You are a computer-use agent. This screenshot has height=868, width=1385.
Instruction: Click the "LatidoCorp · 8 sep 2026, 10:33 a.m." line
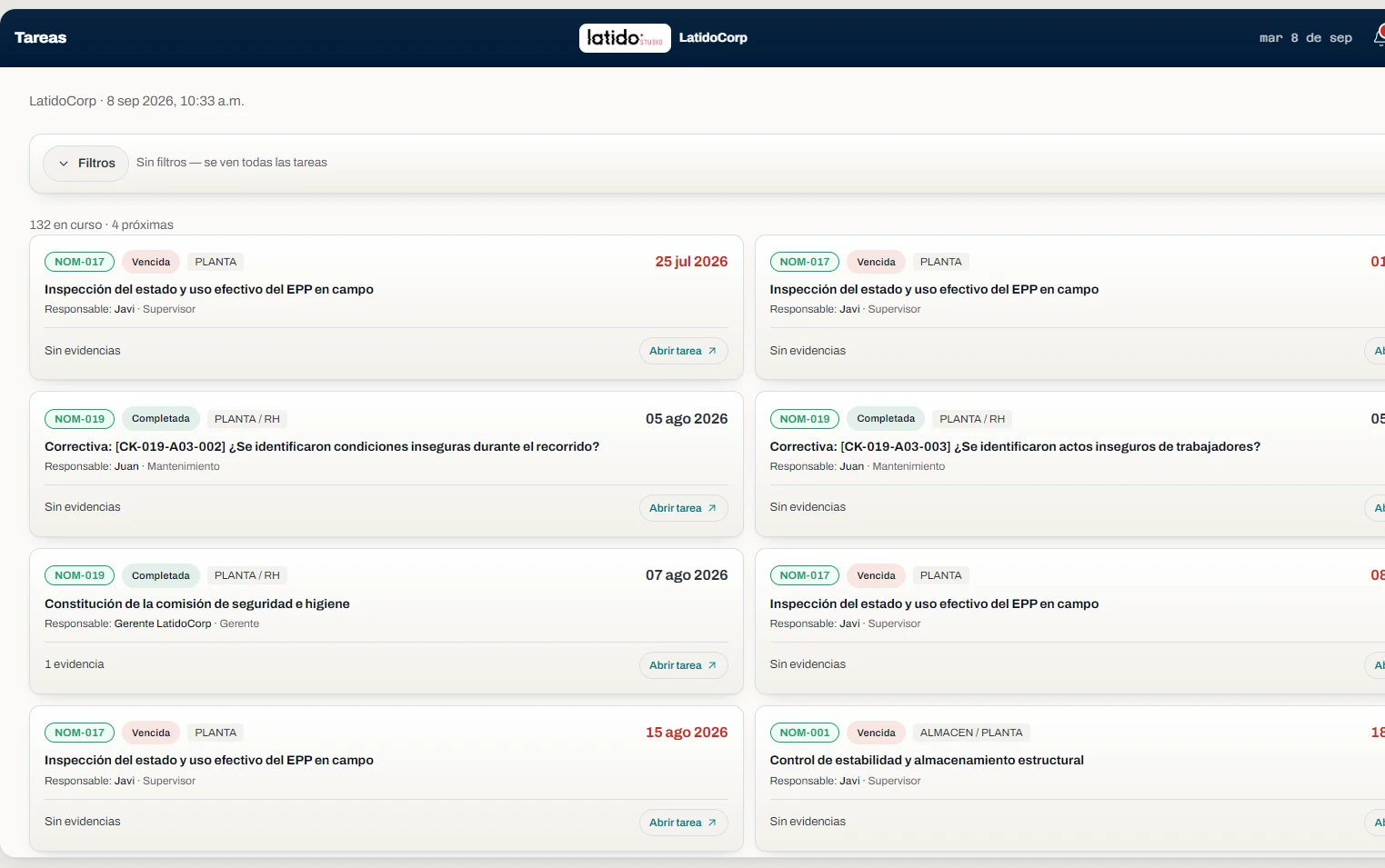click(x=136, y=101)
